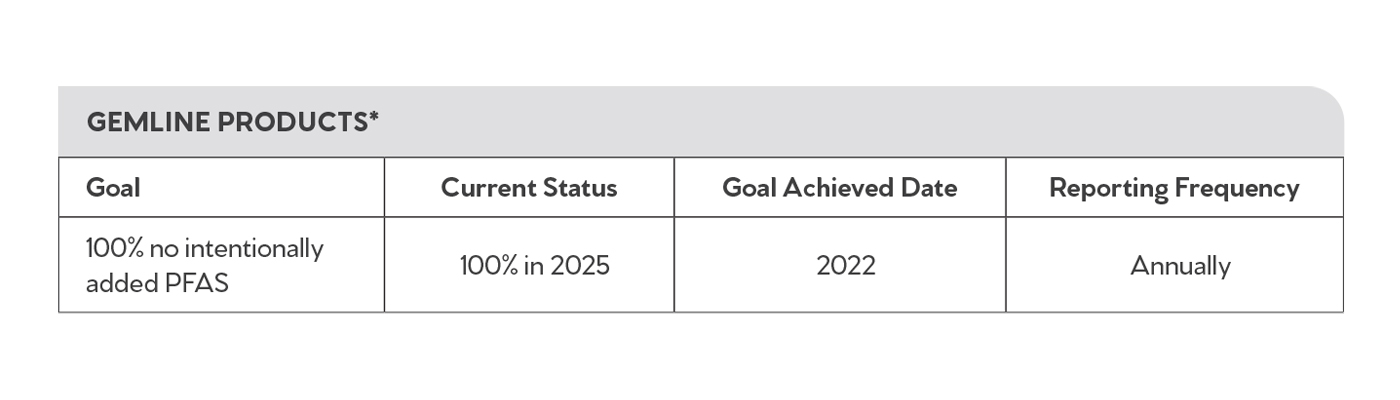Screen dimensions: 1400x400
Task: Select the Current Status column header
Action: 529,187
